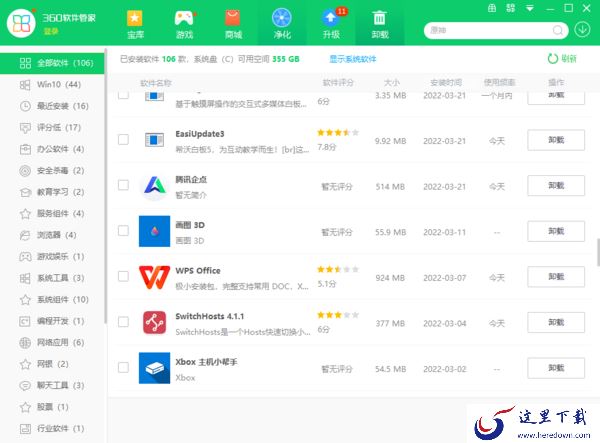The width and height of the screenshot is (600, 443).
Task: Select Win10 (44) category
Action: tap(52, 85)
